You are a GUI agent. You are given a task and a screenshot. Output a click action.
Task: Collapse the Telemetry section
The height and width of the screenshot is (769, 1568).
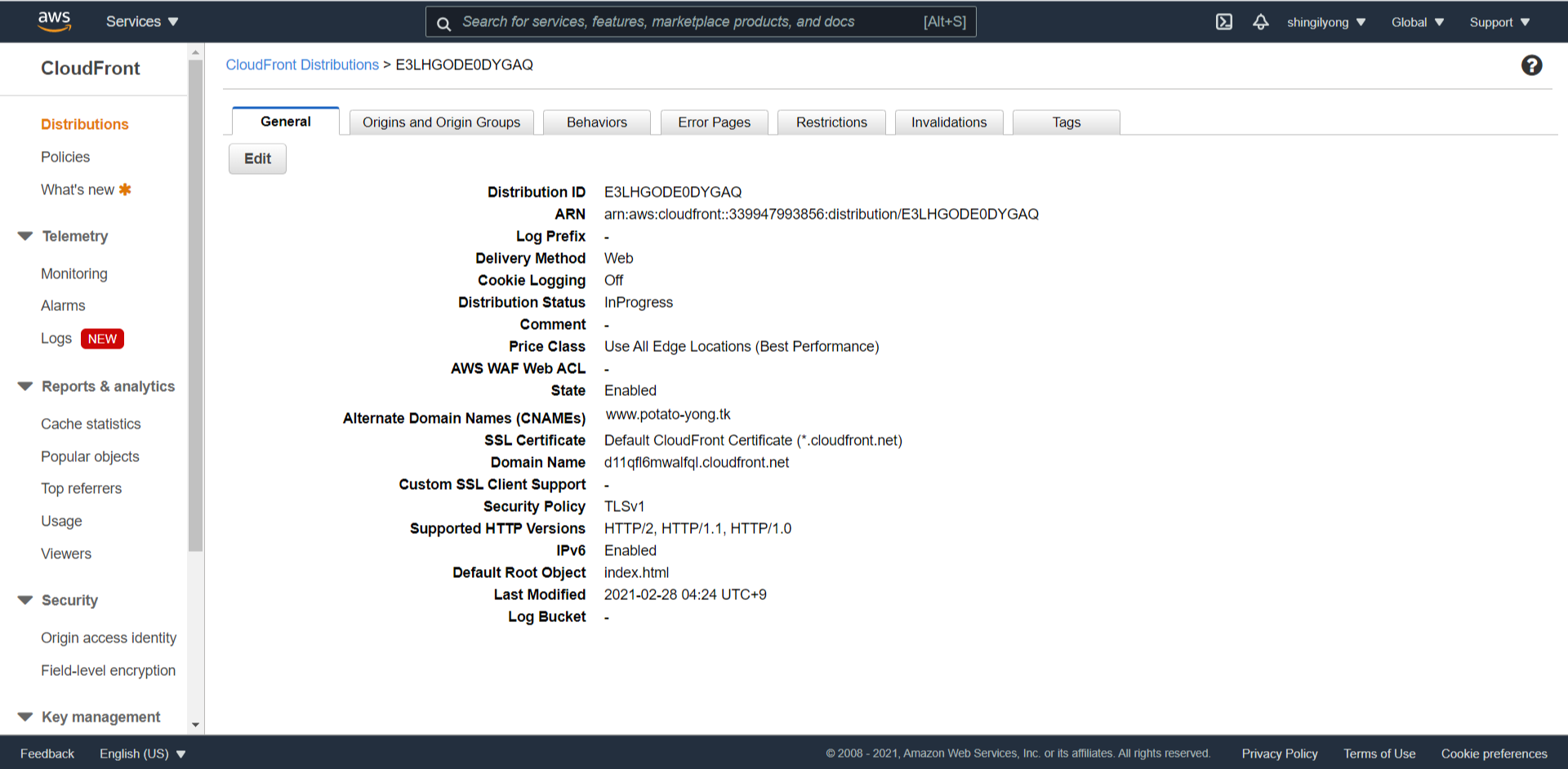25,236
